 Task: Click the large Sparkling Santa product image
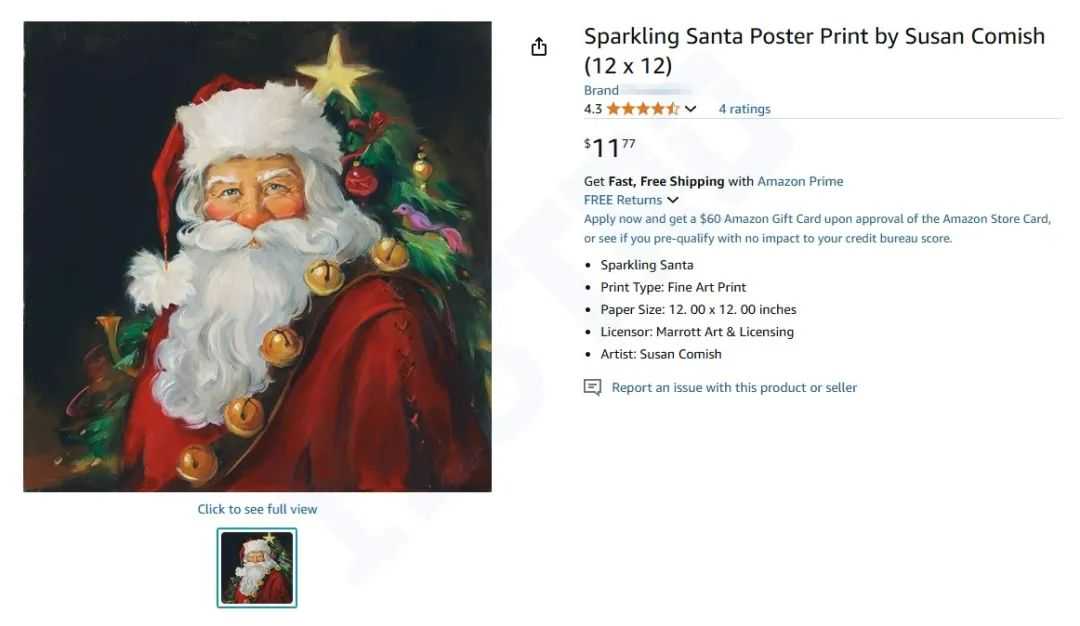point(257,257)
